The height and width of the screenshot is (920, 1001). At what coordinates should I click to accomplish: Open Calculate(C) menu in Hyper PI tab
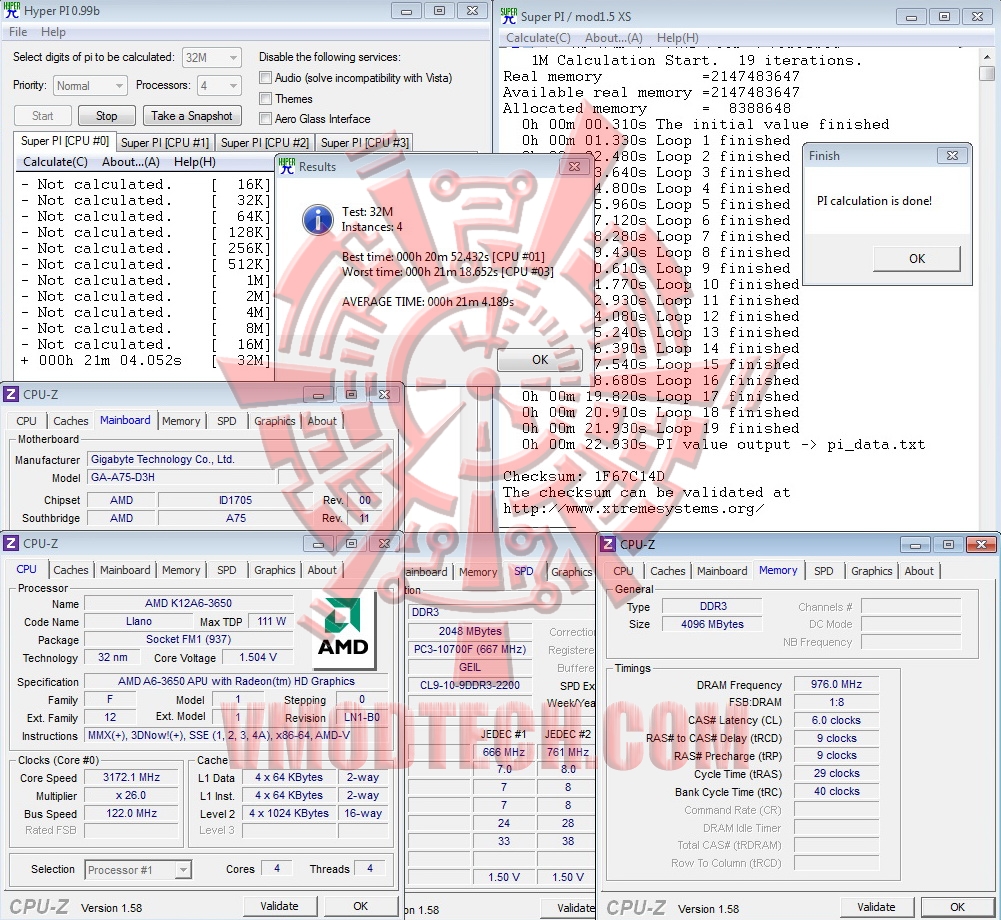point(55,162)
